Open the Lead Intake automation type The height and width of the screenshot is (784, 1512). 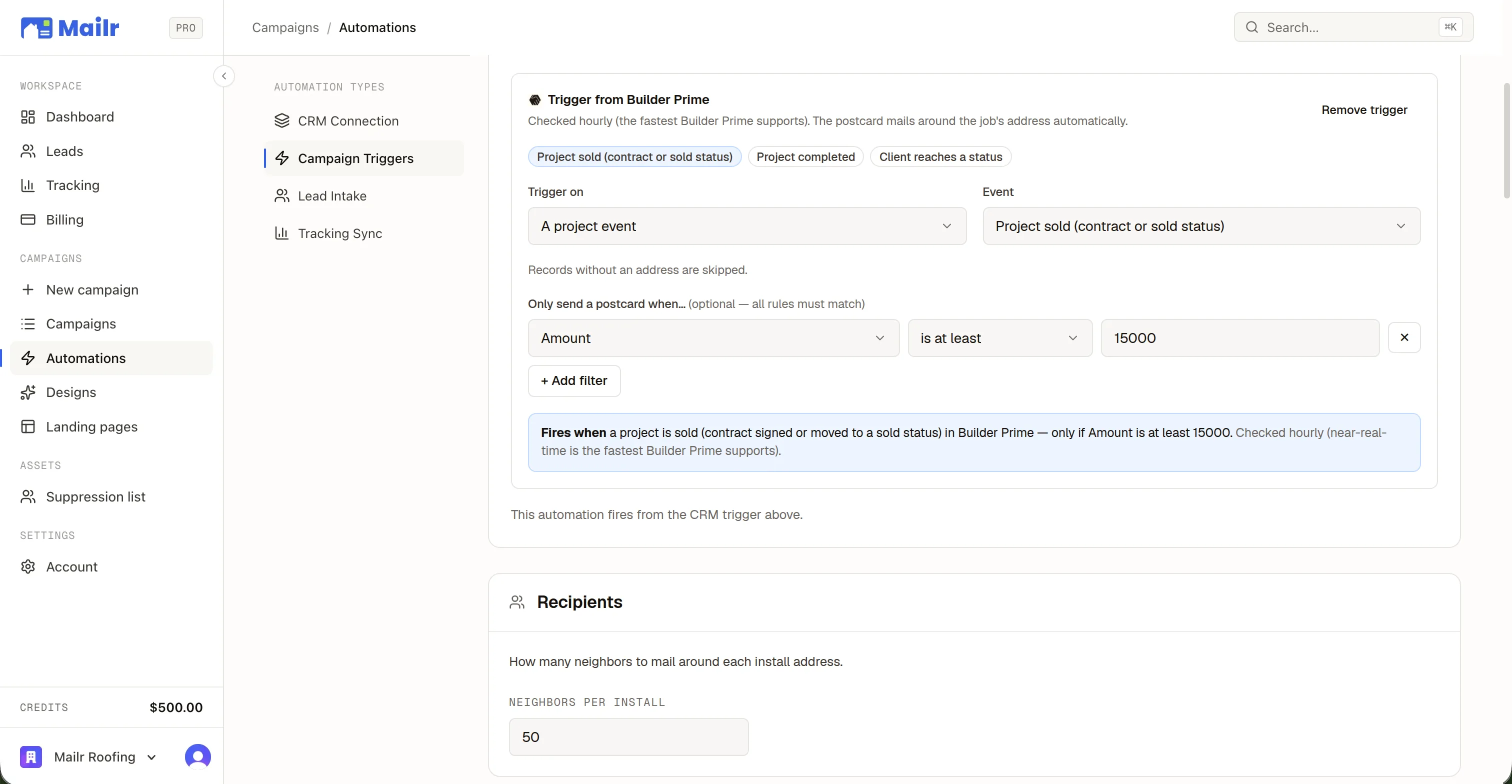click(x=363, y=196)
